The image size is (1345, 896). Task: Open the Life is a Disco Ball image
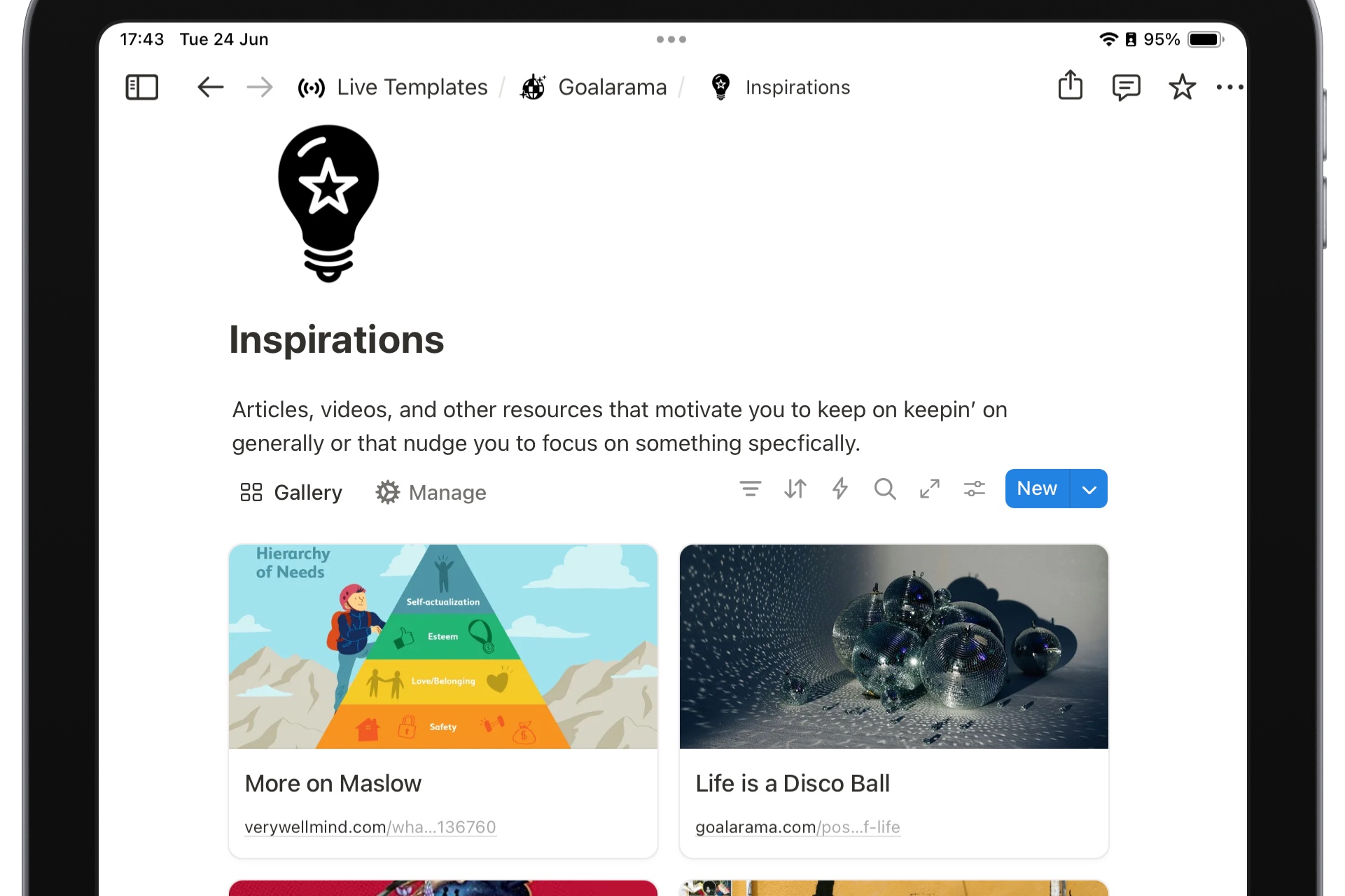pos(893,646)
